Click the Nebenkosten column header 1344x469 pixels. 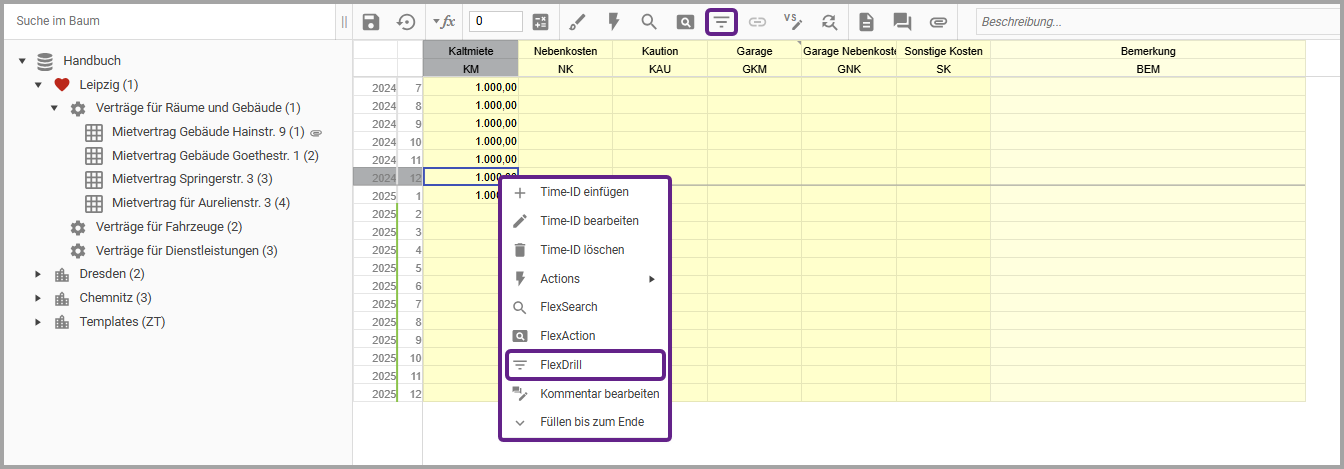[x=565, y=51]
